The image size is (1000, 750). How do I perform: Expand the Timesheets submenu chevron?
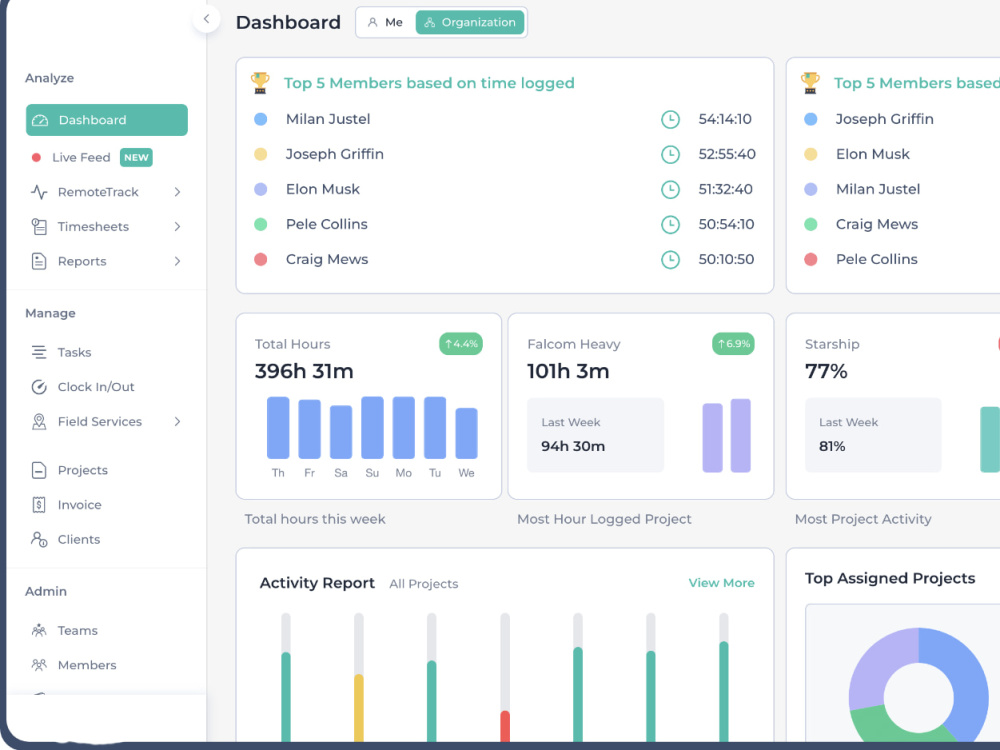click(177, 226)
